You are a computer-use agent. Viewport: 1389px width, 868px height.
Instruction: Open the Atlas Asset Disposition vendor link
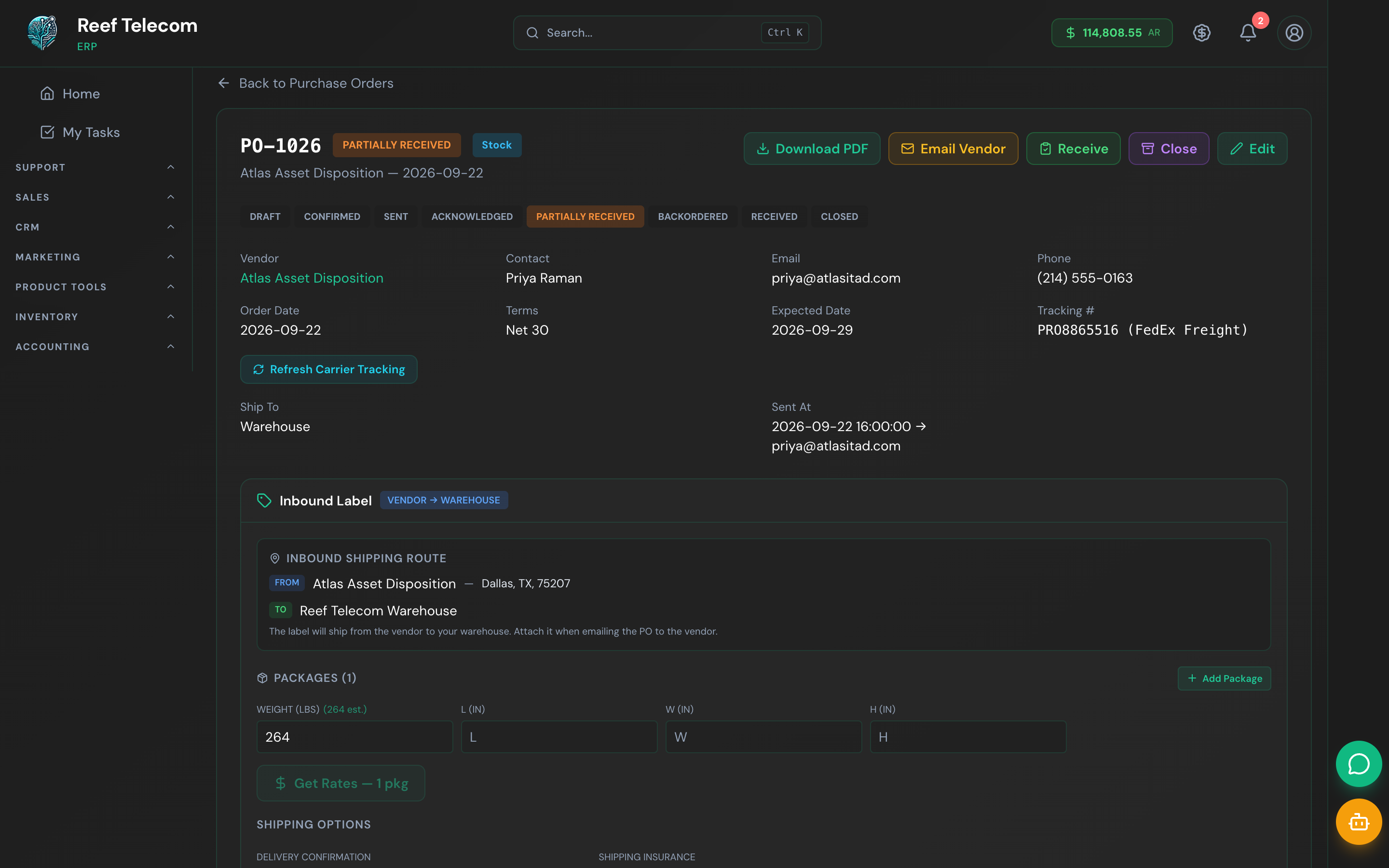click(x=312, y=278)
